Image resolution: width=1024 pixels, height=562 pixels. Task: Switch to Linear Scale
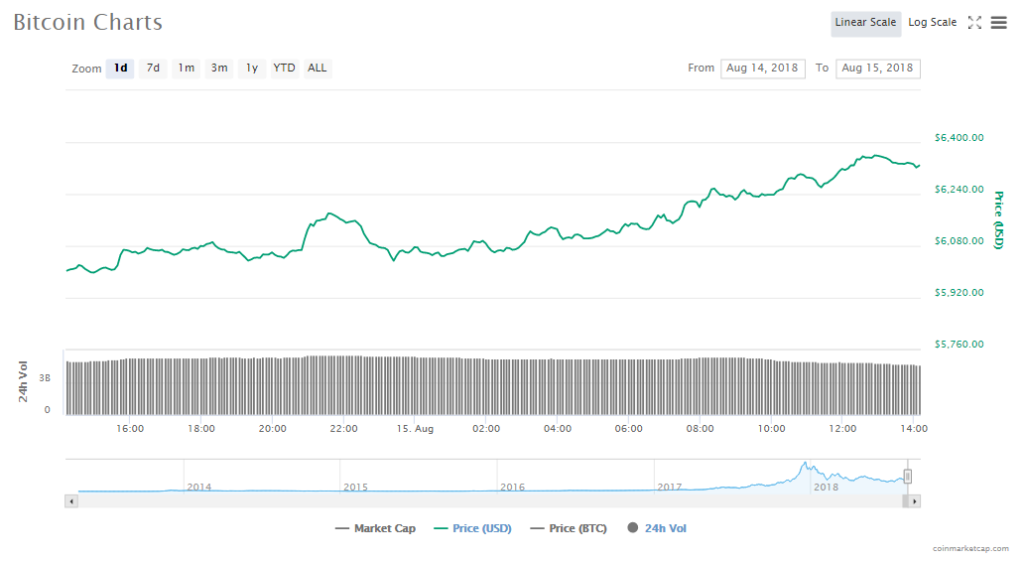865,23
